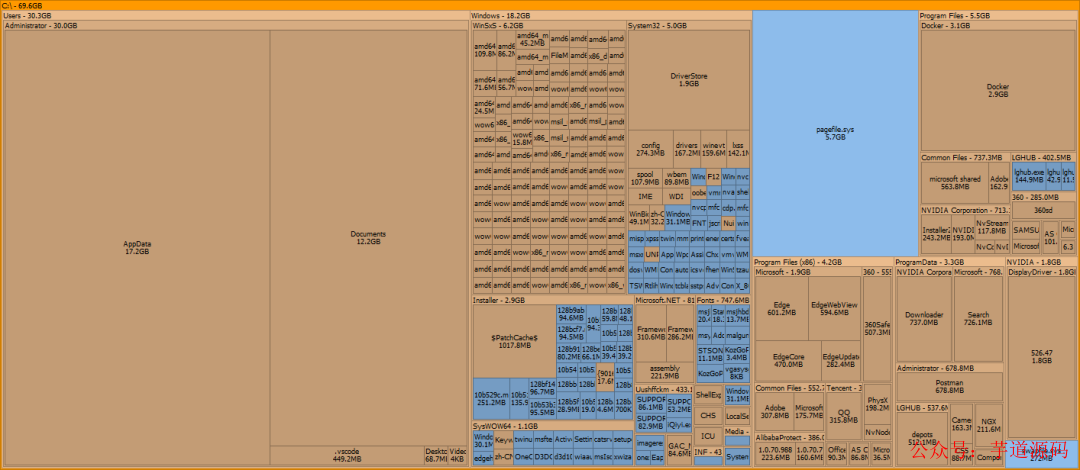Click the LGHUB - 402.5MB header
Screen dimensions: 1080x470
pos(1044,158)
